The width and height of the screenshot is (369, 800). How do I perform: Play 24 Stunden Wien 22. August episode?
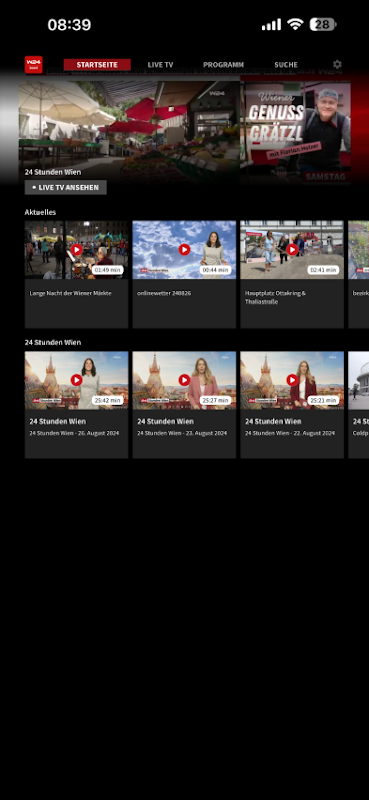click(x=292, y=380)
